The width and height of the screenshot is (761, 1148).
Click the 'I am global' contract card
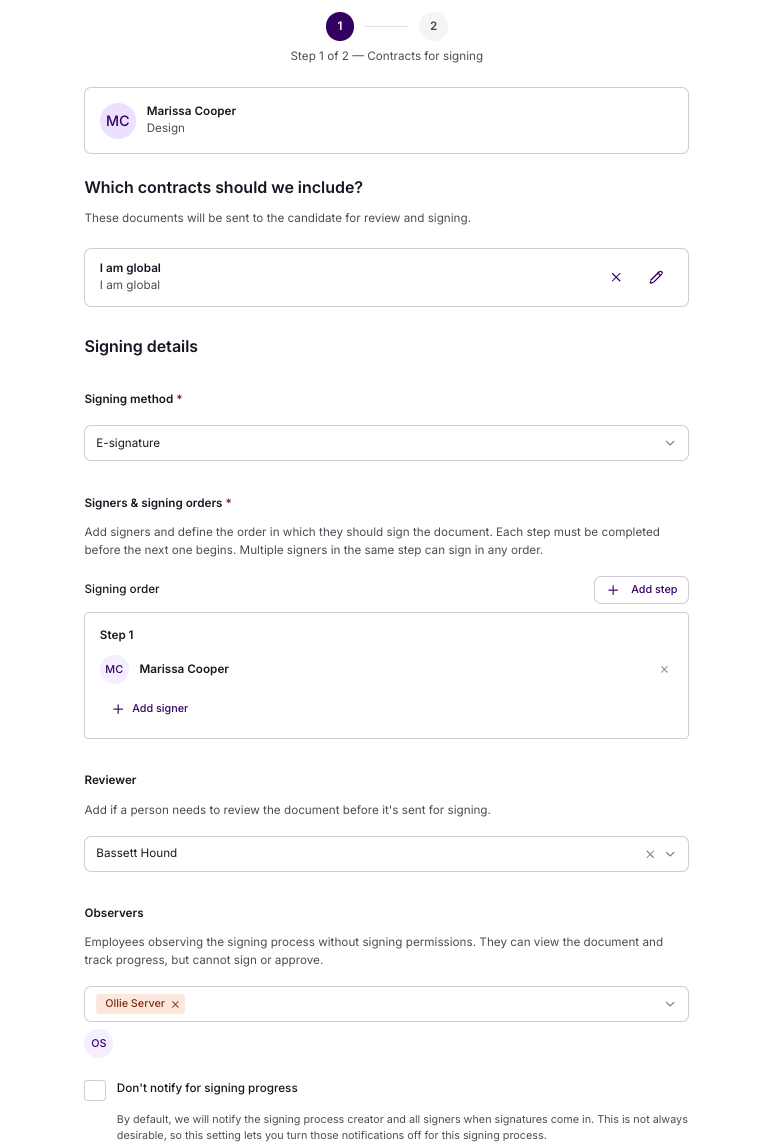[x=386, y=277]
